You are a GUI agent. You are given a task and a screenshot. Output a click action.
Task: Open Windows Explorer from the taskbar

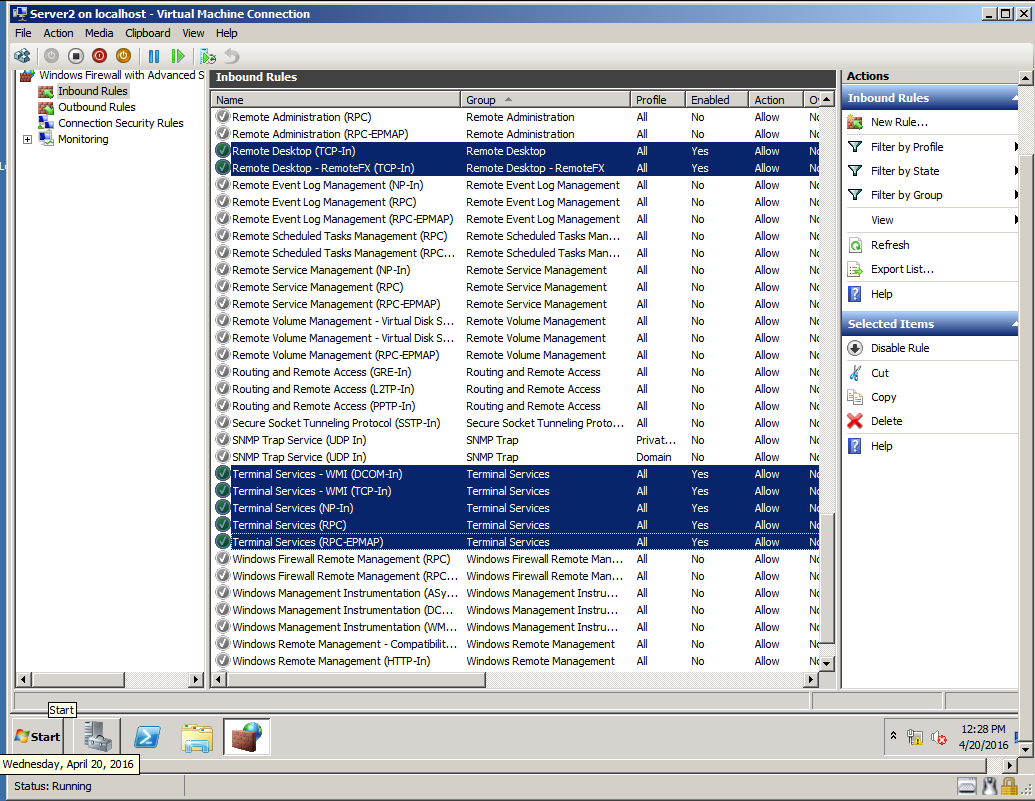pos(197,738)
